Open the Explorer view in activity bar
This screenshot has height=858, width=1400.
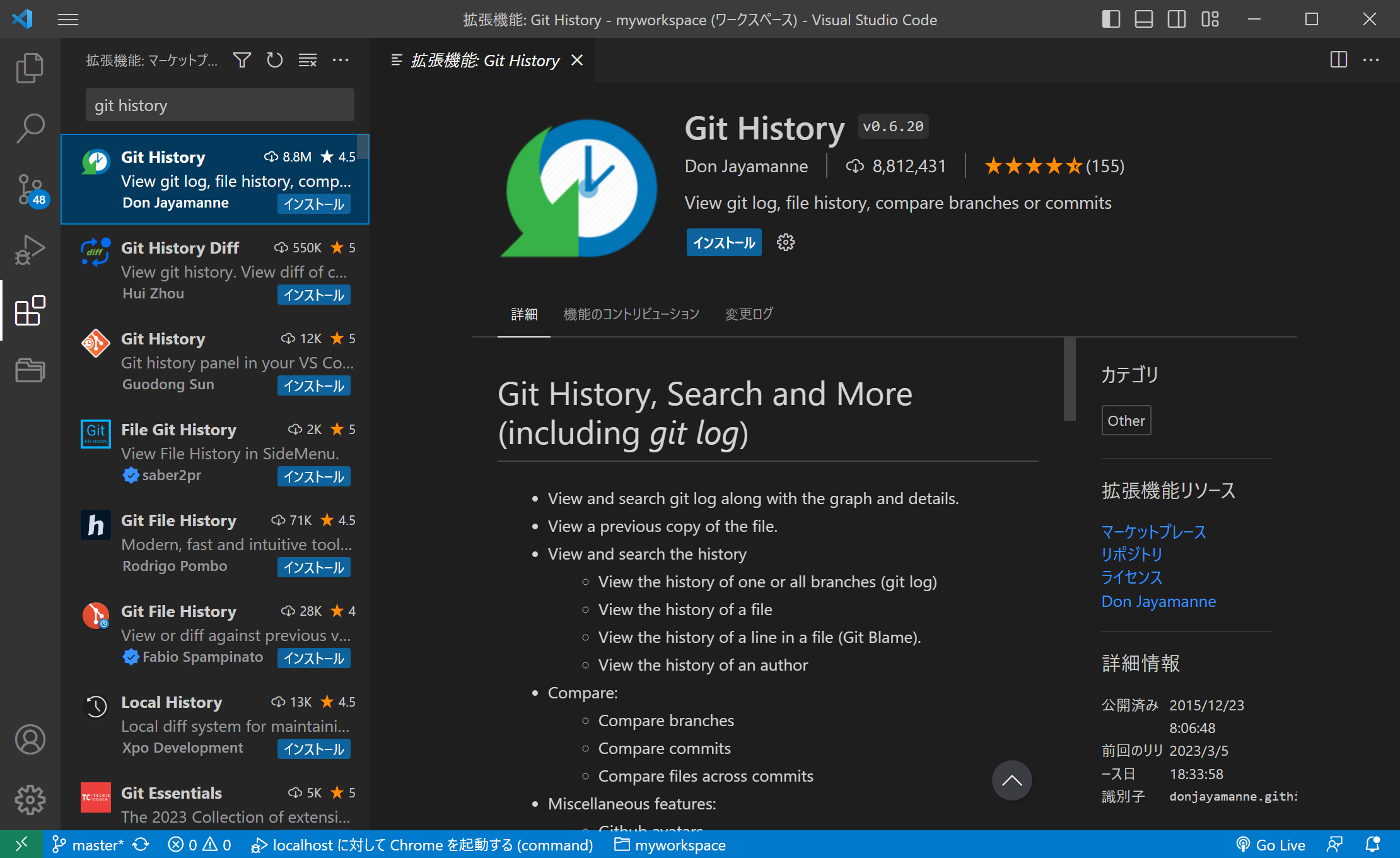(x=30, y=68)
